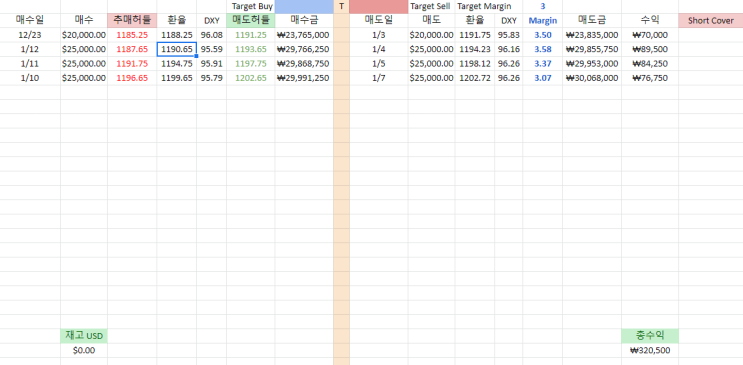Viewport: 743px width, 365px height.
Task: Select buy amount ₩23,765,000
Action: (x=304, y=35)
